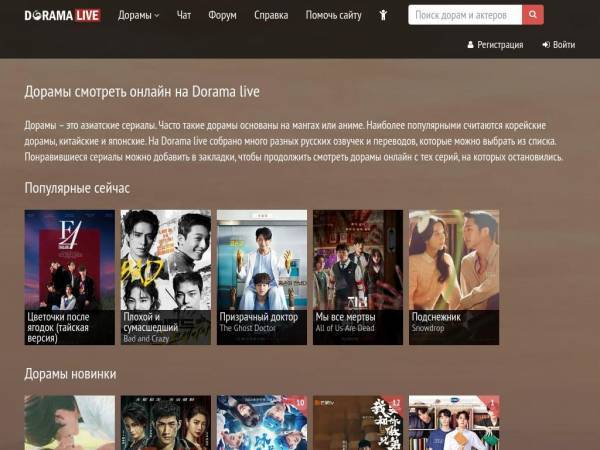This screenshot has width=600, height=450.
Task: Select Помочь сайту in the navigation
Action: pyautogui.click(x=333, y=15)
